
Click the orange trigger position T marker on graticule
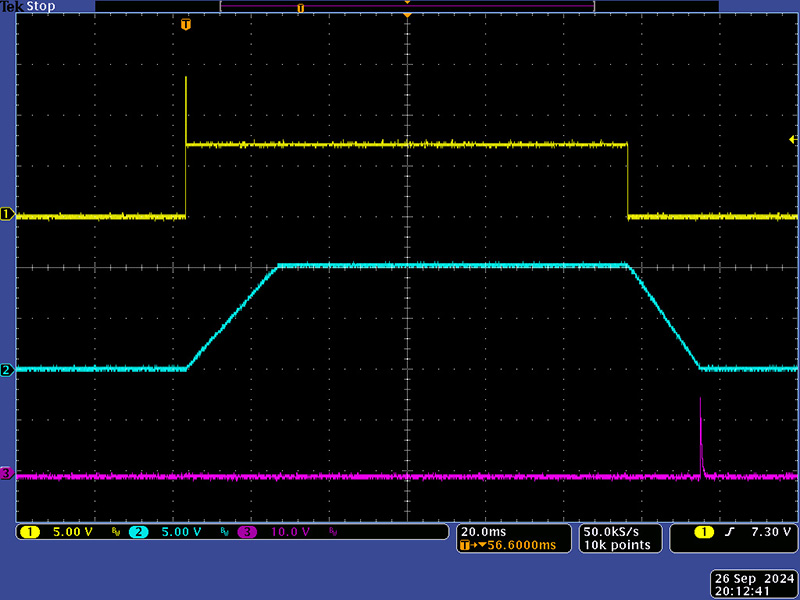click(x=186, y=24)
